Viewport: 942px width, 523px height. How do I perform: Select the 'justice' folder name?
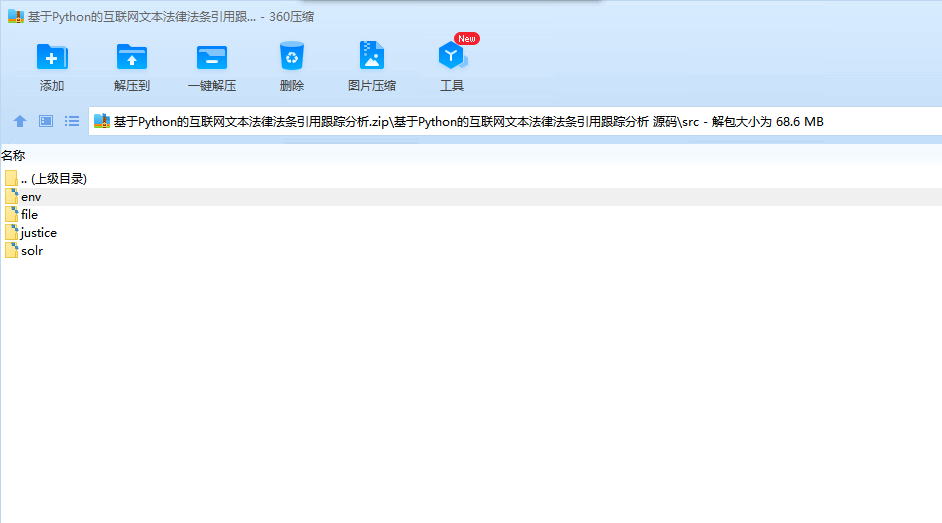39,233
